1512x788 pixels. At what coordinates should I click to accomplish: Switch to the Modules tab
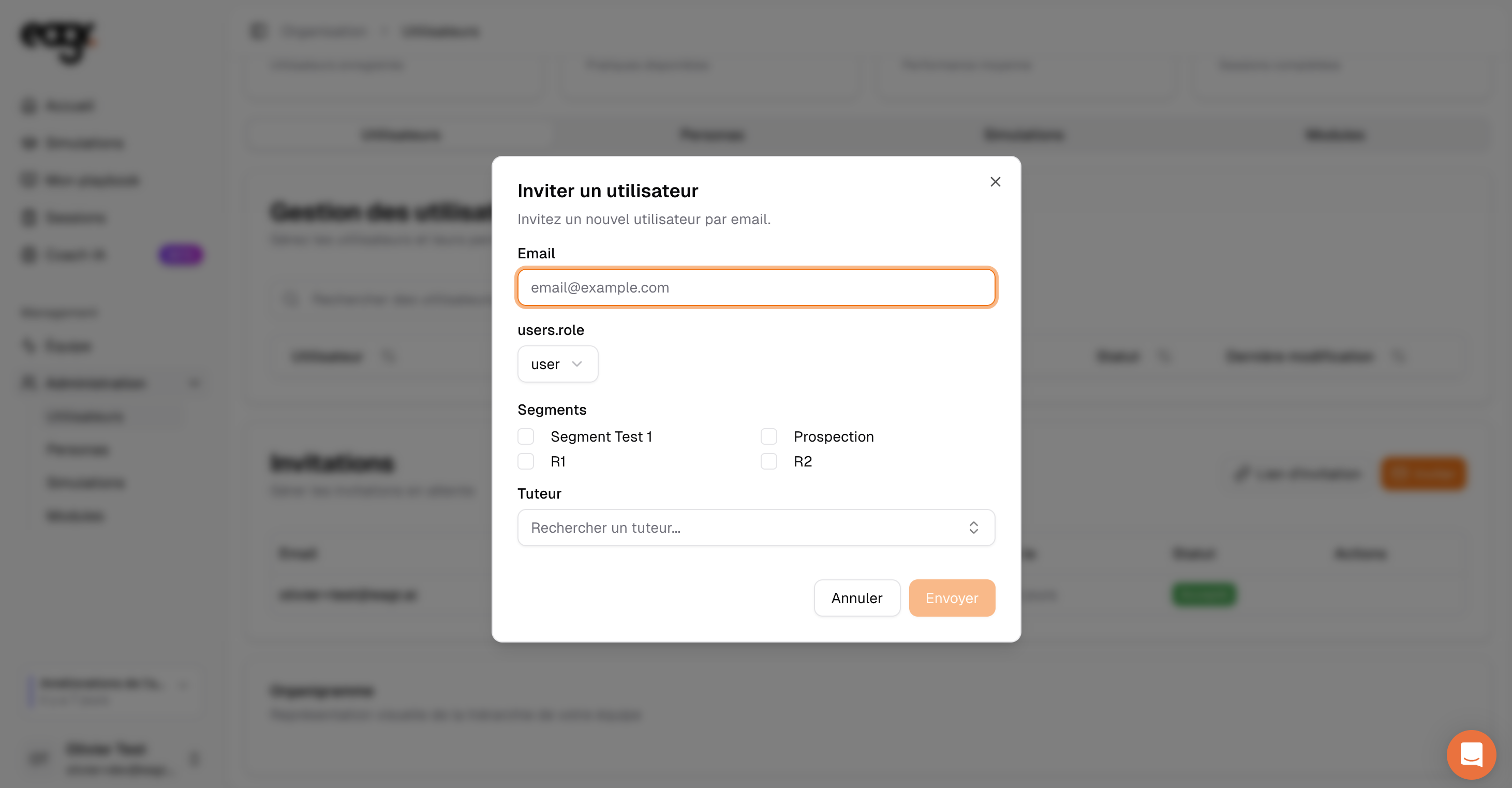click(1335, 135)
